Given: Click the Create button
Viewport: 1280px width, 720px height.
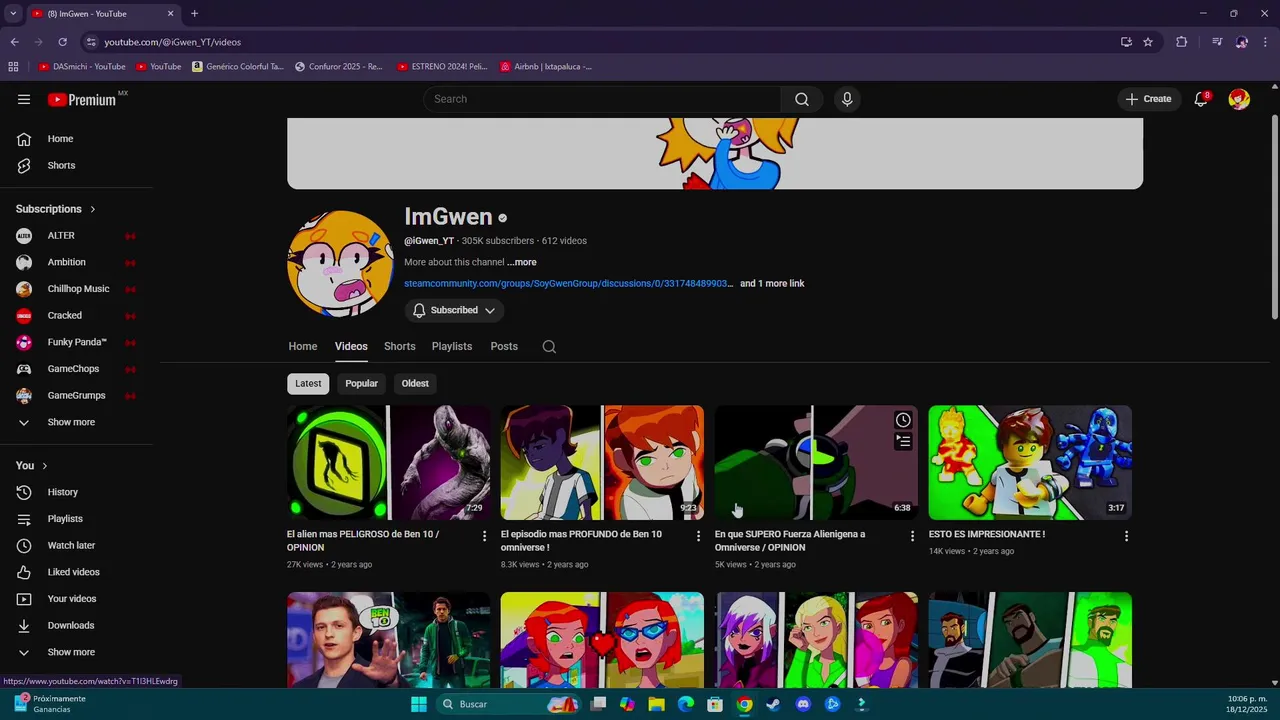Looking at the screenshot, I should (1148, 99).
